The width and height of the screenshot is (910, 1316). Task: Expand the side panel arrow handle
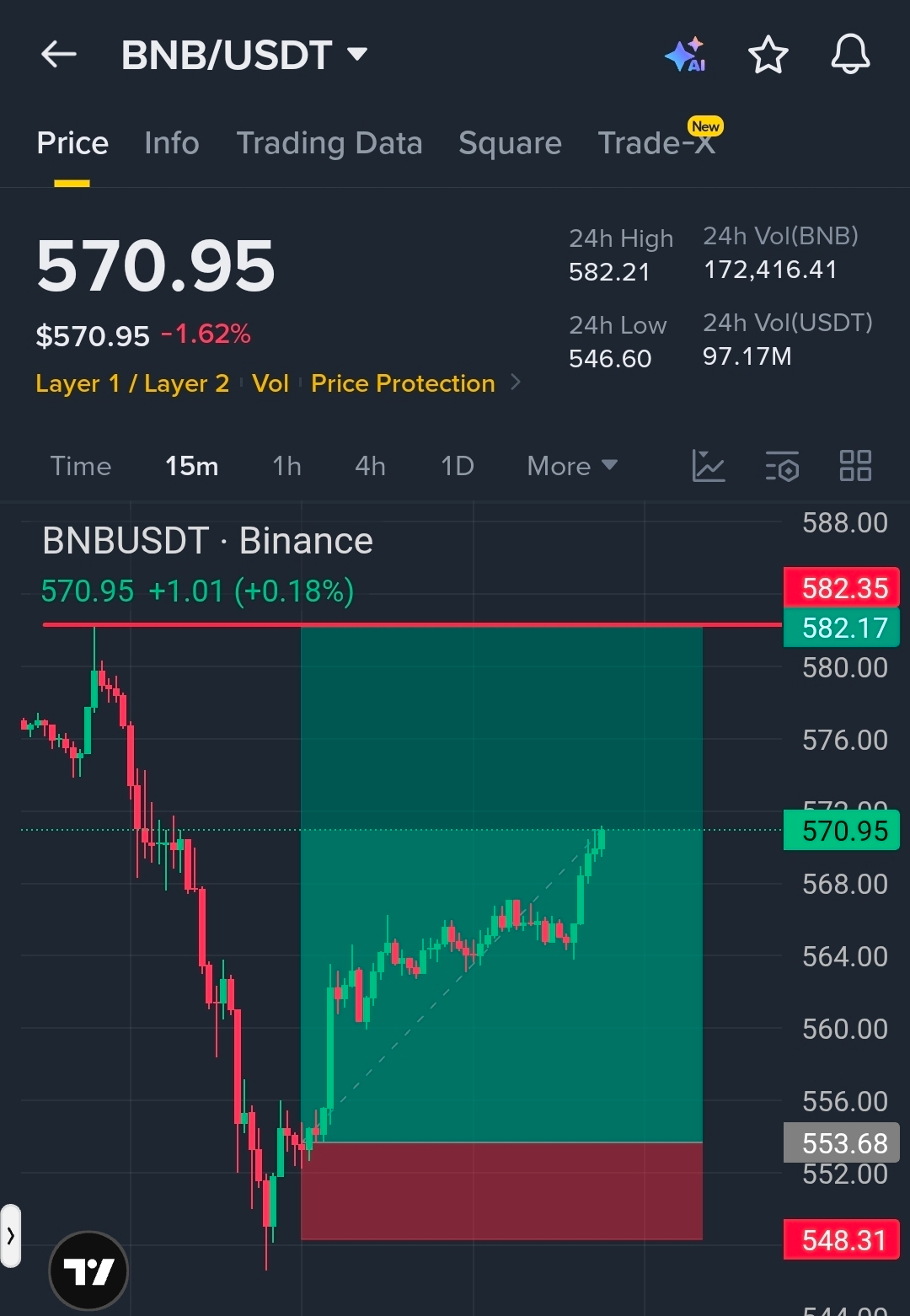click(x=10, y=1236)
